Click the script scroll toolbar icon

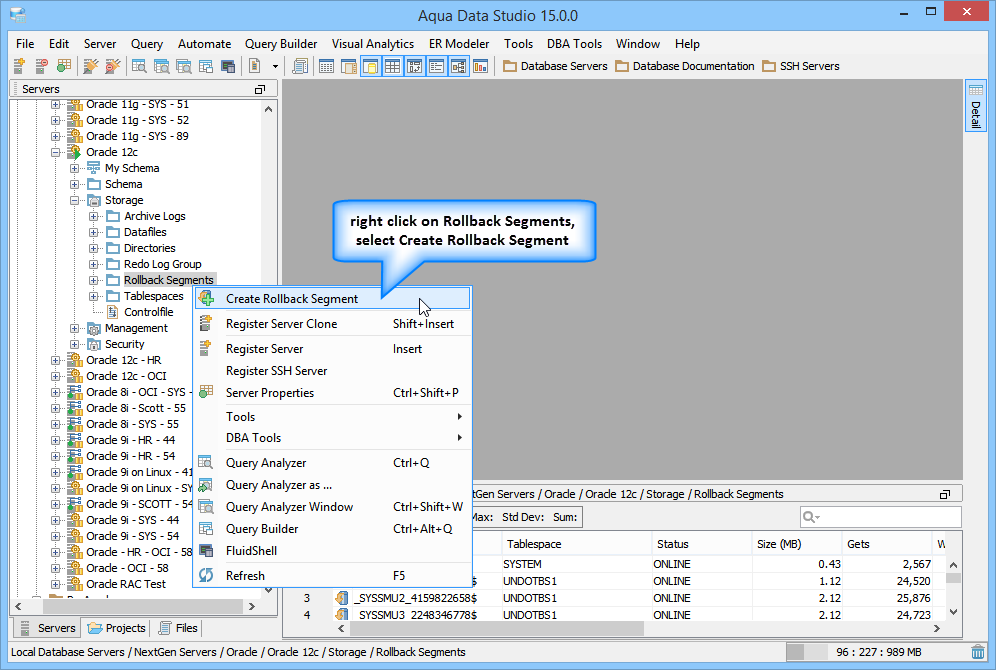click(300, 65)
